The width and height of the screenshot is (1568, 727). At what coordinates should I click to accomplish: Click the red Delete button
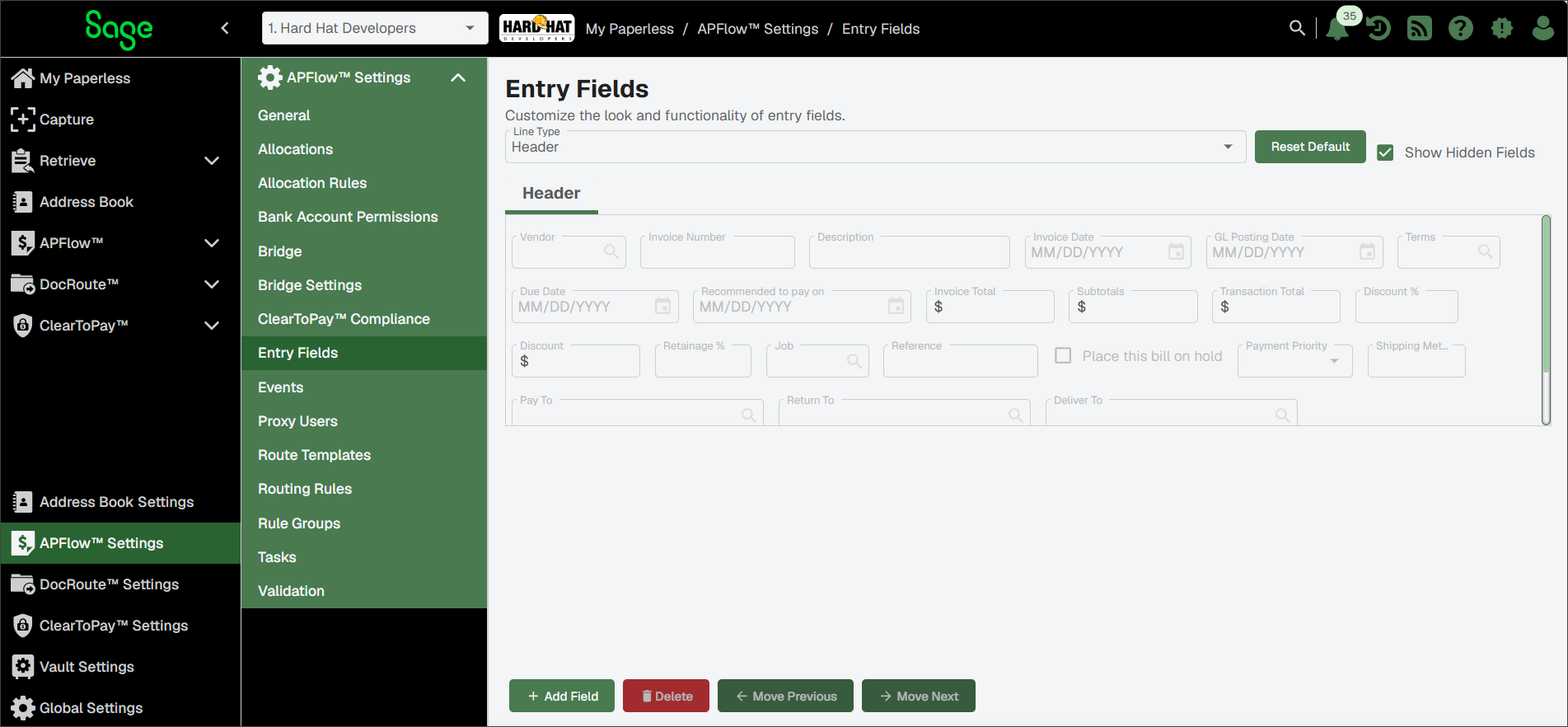pos(666,696)
